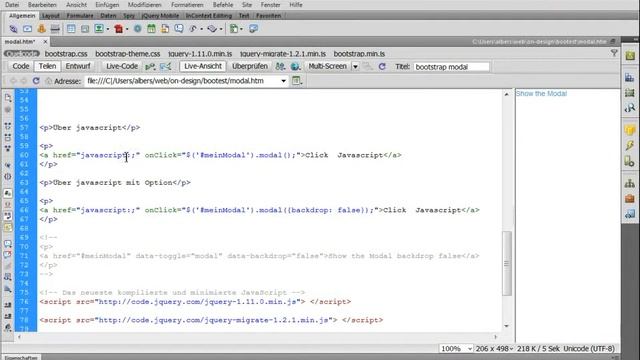Click the insert date calendar icon
Image resolution: width=640 pixels, height=360 pixels.
click(x=151, y=29)
